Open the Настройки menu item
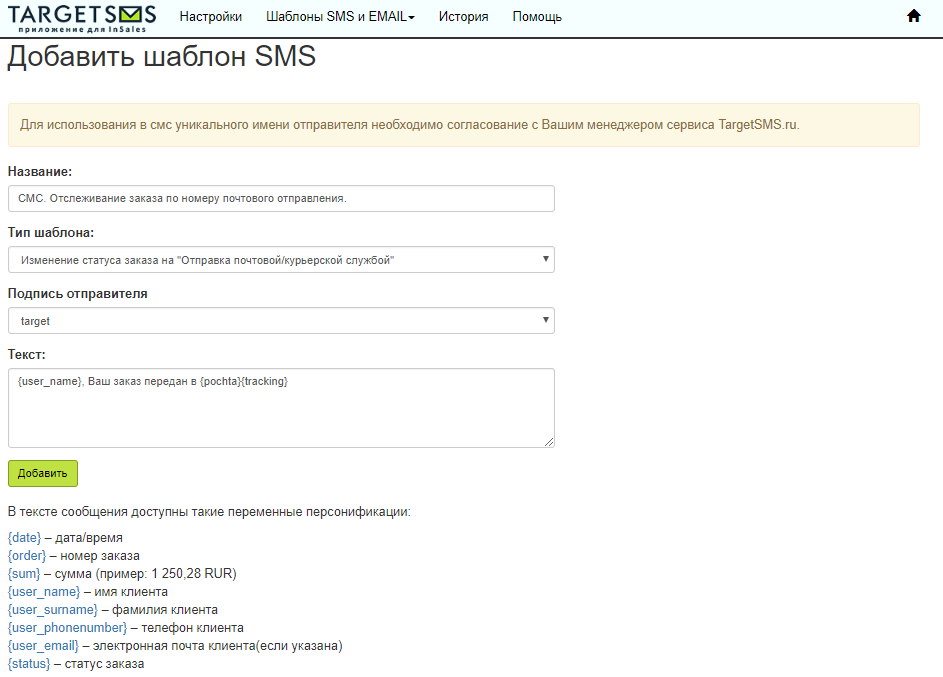The height and width of the screenshot is (677, 943). pyautogui.click(x=210, y=17)
